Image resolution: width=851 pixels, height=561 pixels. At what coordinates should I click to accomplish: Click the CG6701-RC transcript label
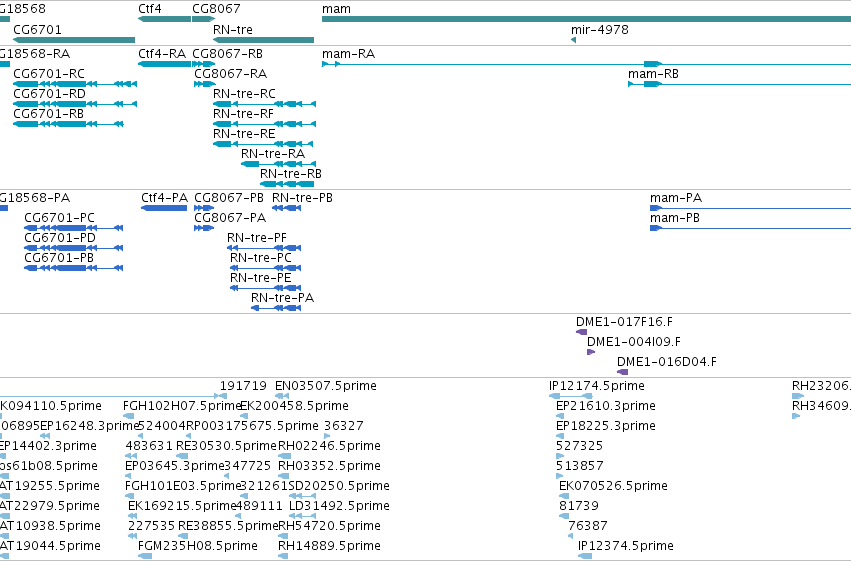pyautogui.click(x=49, y=74)
